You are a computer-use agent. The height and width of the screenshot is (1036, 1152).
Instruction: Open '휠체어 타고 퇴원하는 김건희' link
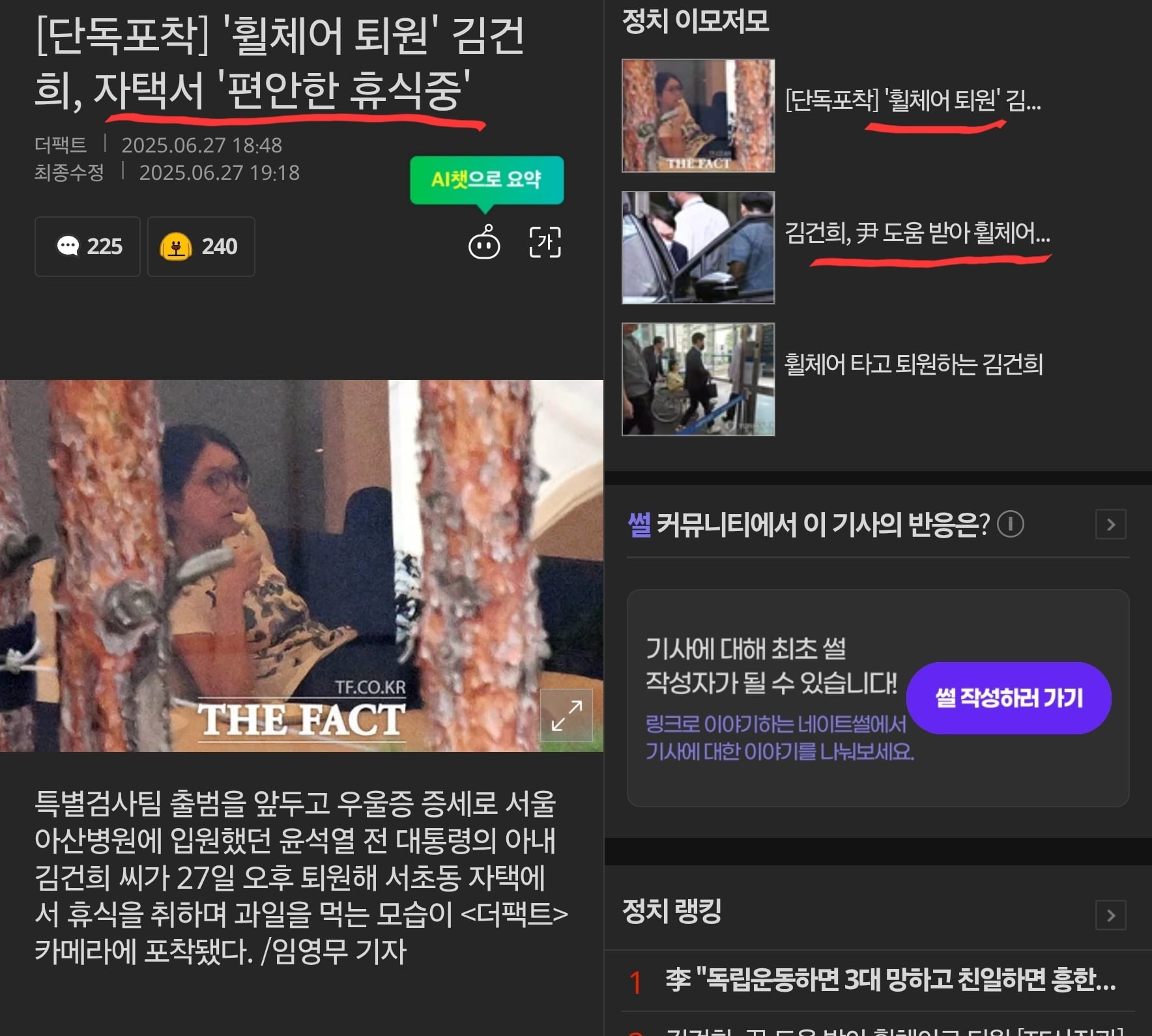(x=914, y=364)
